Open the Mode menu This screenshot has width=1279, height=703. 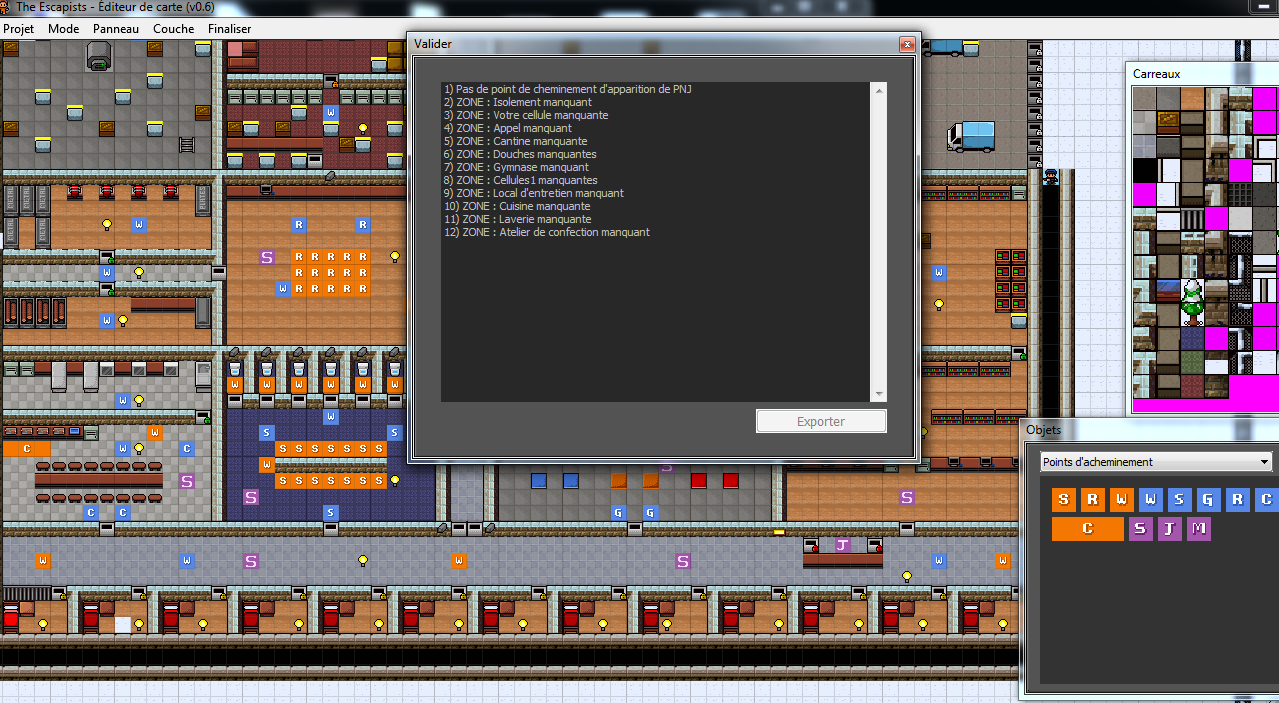(x=63, y=29)
